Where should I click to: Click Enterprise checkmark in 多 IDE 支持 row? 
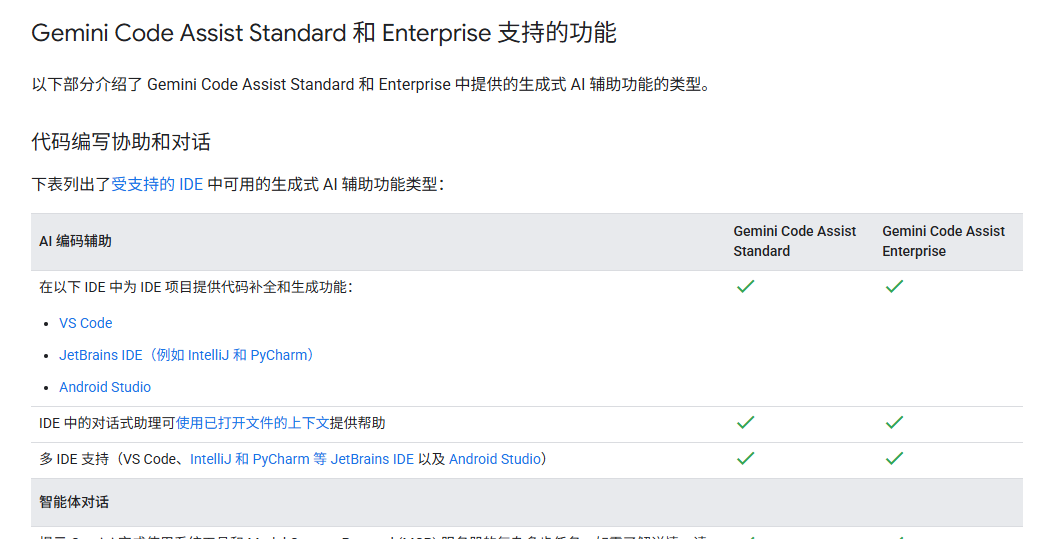pyautogui.click(x=894, y=459)
